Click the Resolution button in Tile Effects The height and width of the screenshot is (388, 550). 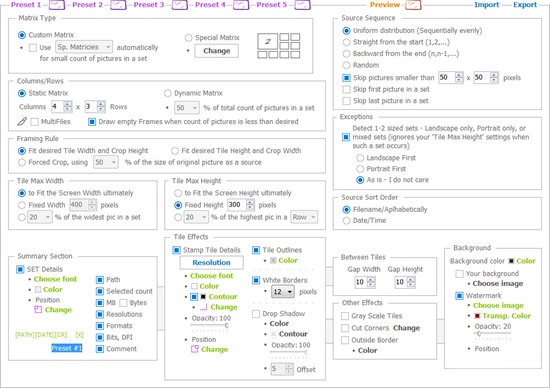pos(212,262)
